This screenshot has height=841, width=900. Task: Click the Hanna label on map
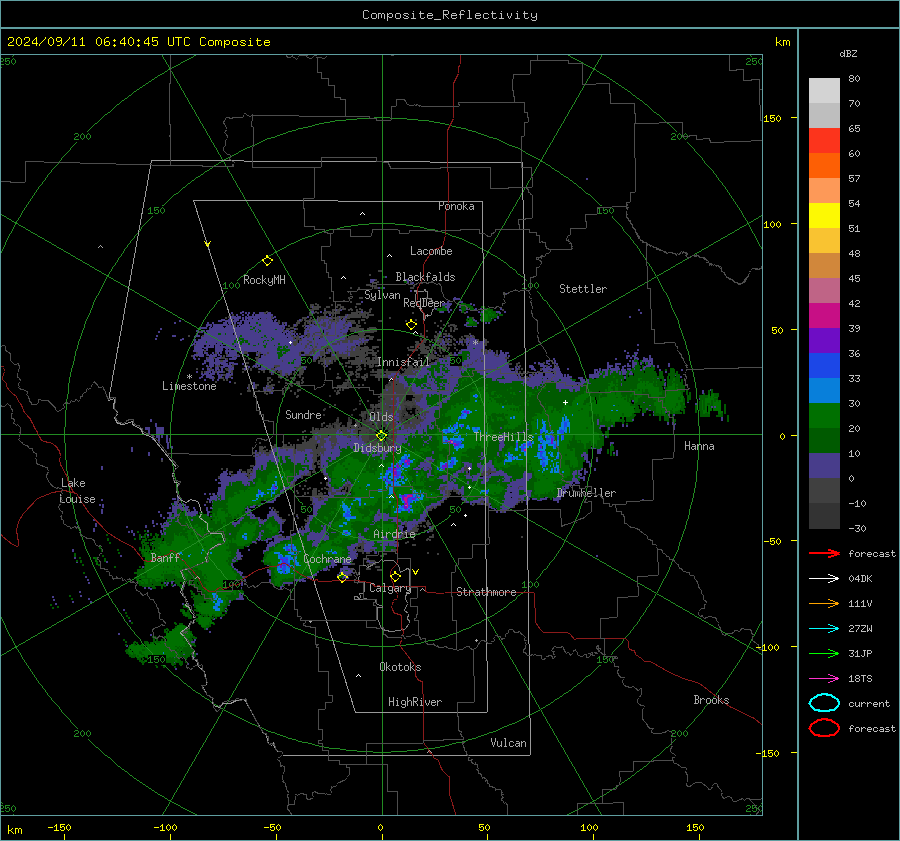click(x=699, y=446)
